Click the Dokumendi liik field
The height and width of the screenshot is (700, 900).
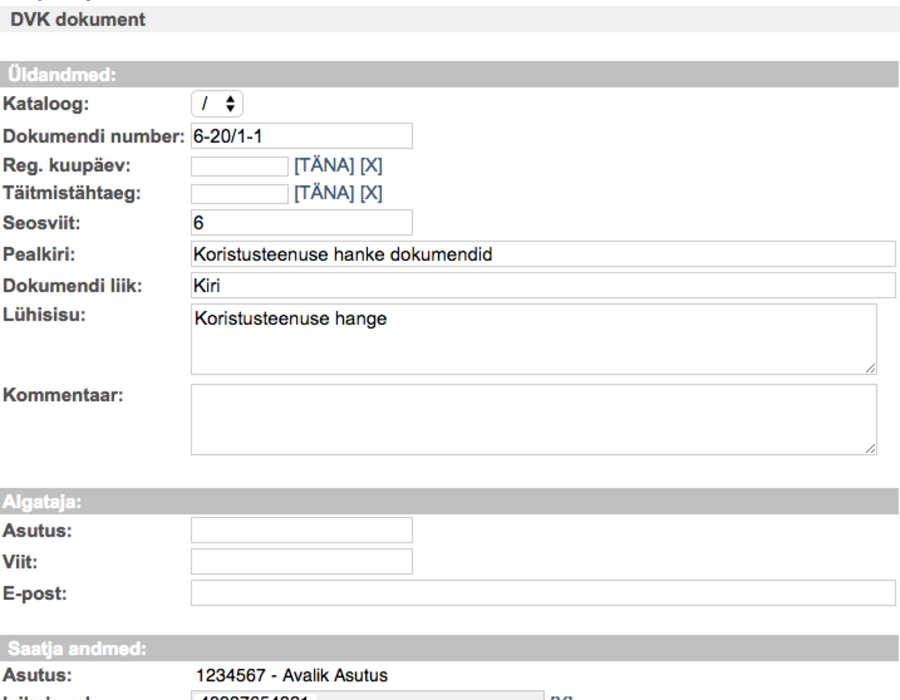coord(543,286)
